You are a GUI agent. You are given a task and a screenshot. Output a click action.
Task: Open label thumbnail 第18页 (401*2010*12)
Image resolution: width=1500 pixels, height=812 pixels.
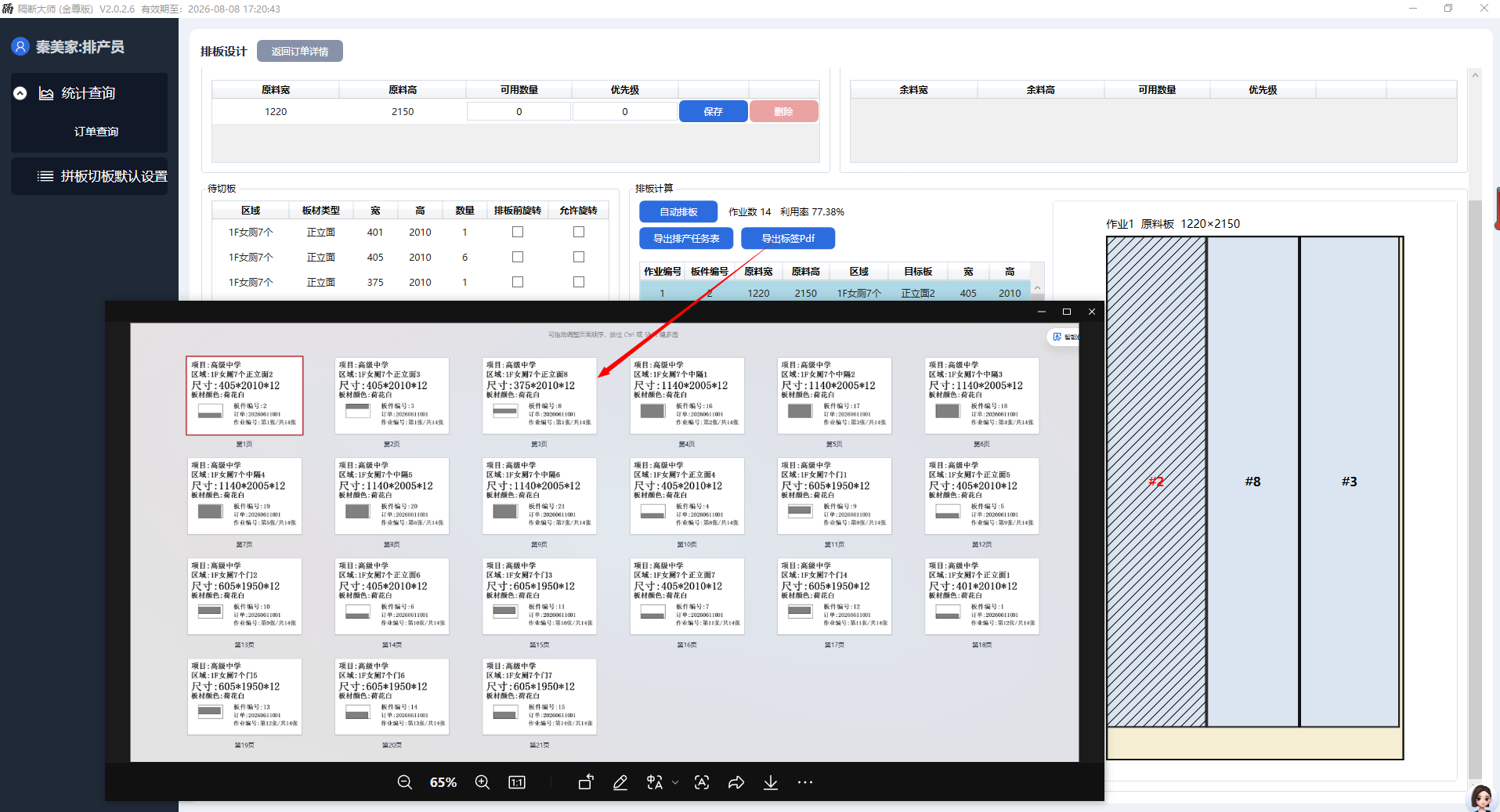(981, 596)
